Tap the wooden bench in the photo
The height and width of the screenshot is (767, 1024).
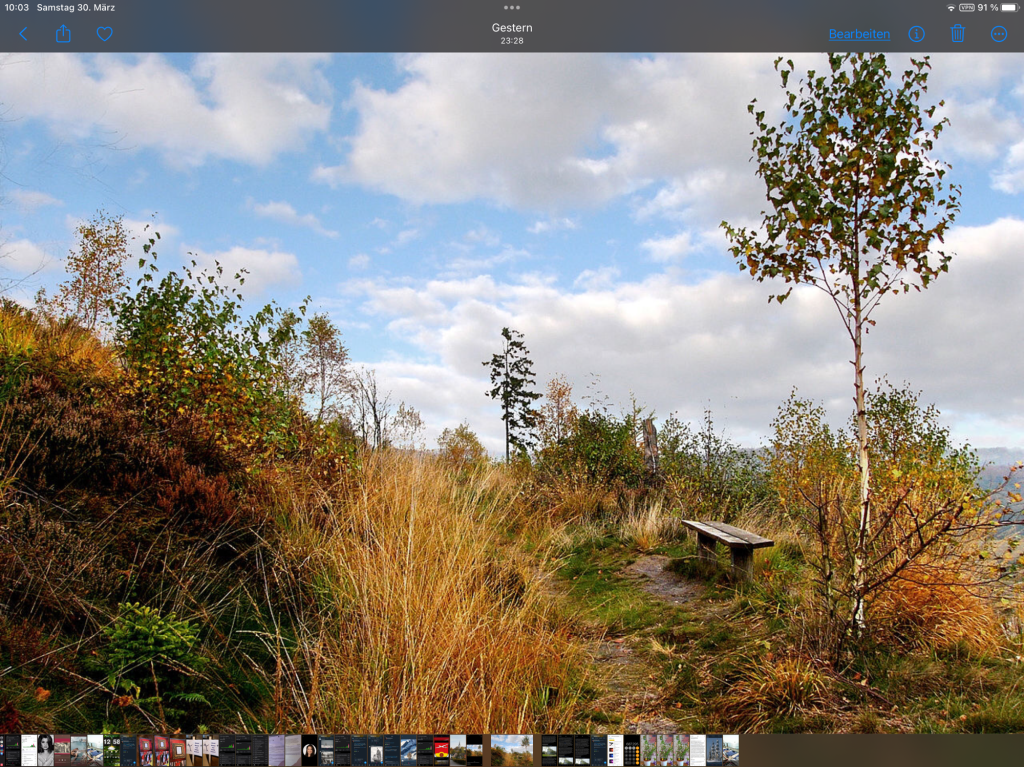click(728, 541)
